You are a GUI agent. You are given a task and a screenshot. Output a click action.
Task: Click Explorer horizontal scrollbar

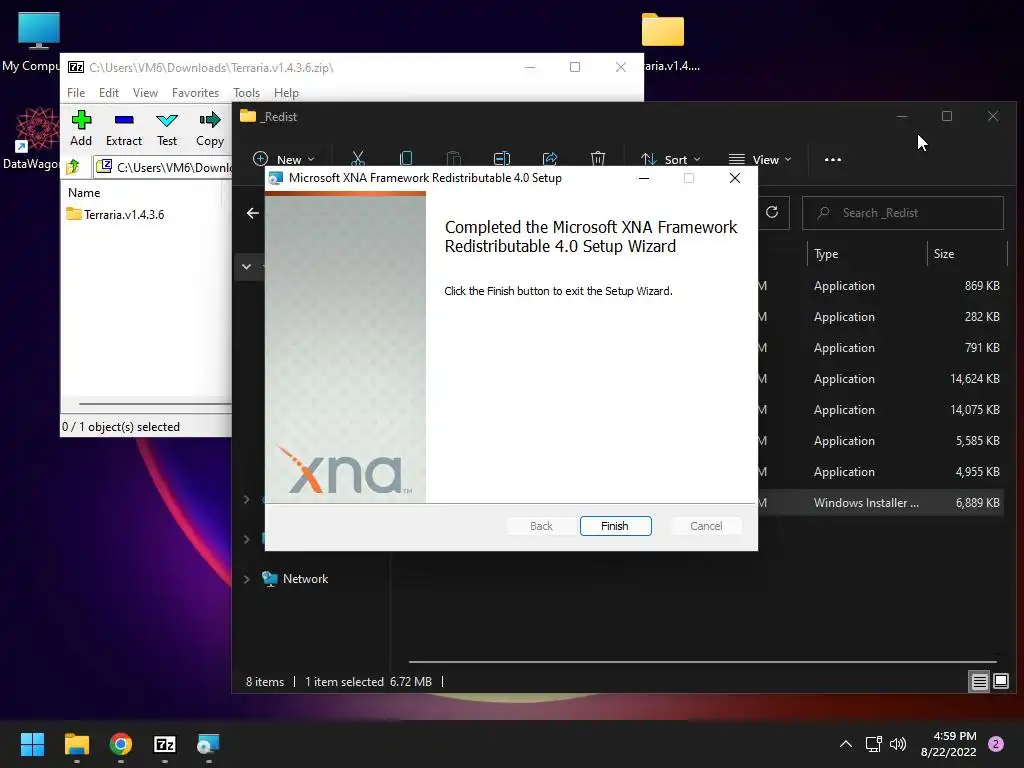coord(702,662)
